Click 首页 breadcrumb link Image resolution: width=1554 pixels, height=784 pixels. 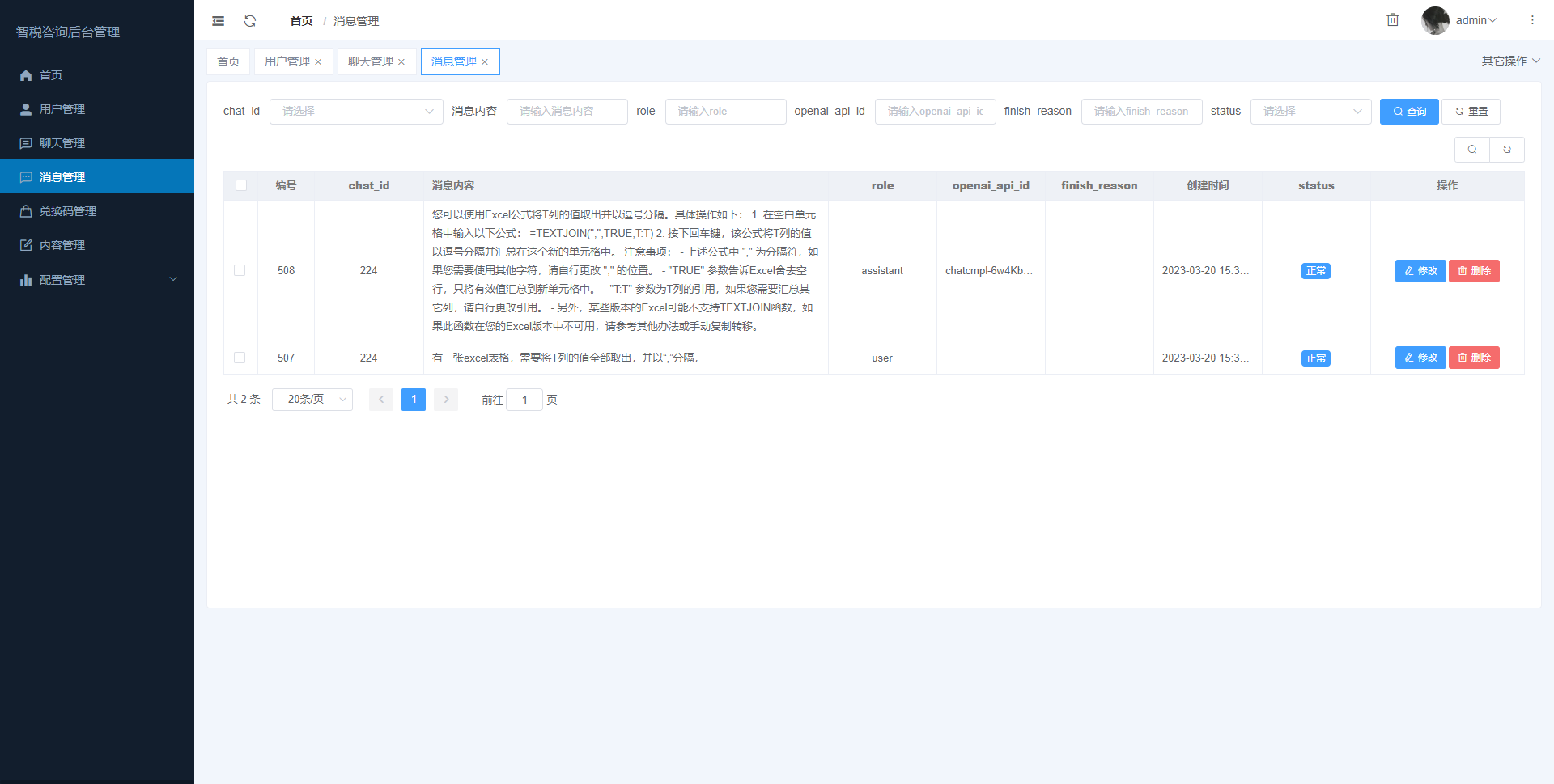(x=301, y=21)
